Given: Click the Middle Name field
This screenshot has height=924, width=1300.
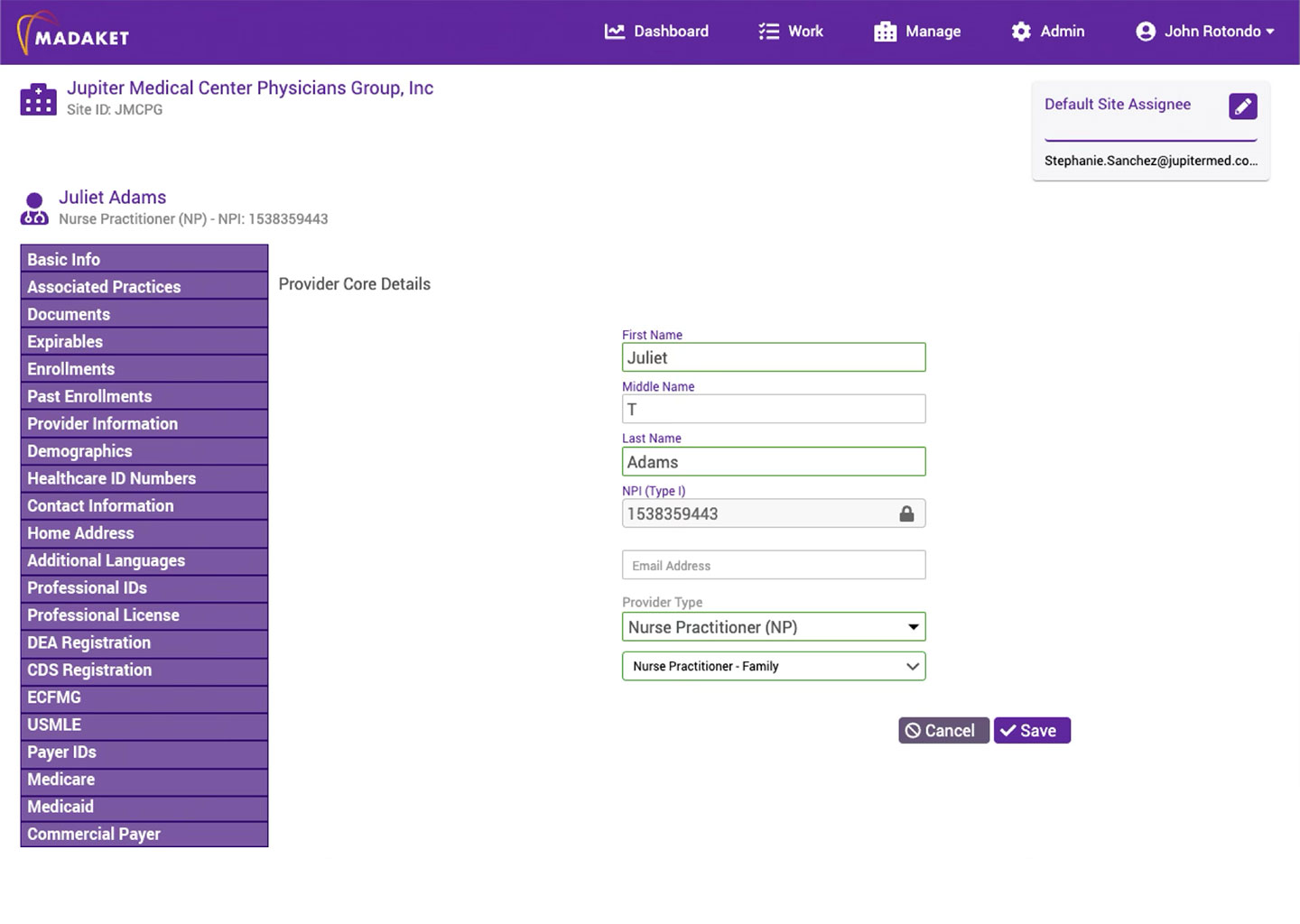Looking at the screenshot, I should click(774, 409).
